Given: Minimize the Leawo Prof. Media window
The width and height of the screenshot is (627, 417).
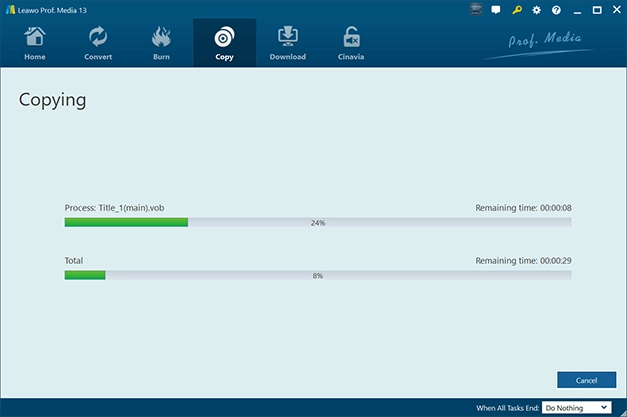Looking at the screenshot, I should pyautogui.click(x=577, y=10).
